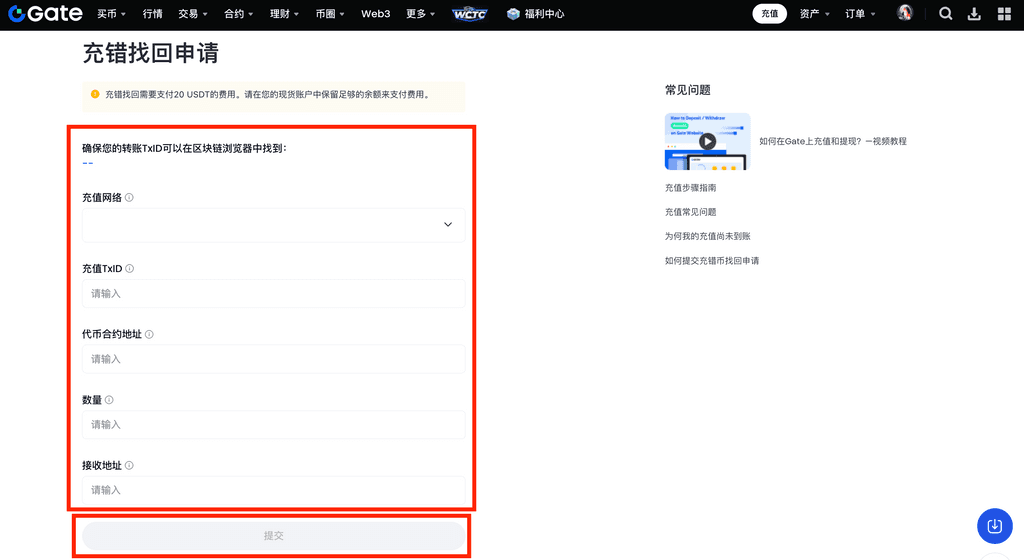Expand the 充值网络 dropdown selector
The width and height of the screenshot is (1024, 560).
click(273, 225)
